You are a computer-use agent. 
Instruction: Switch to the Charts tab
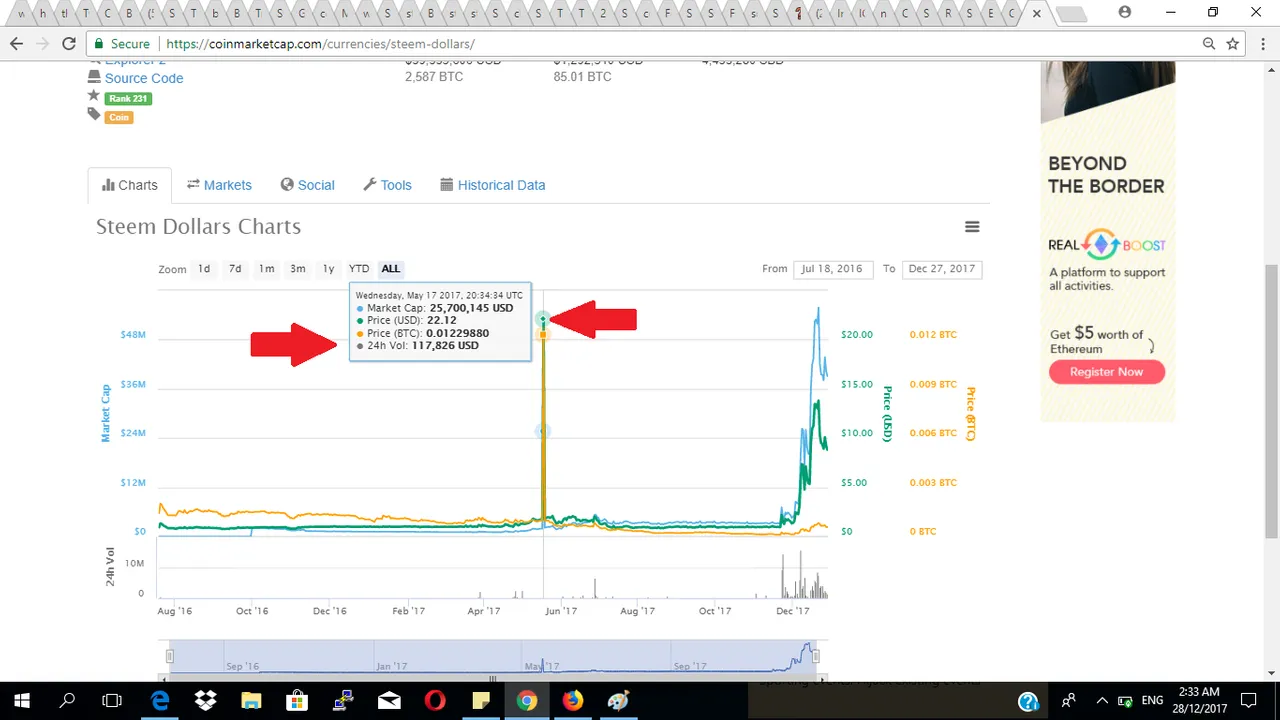point(130,185)
